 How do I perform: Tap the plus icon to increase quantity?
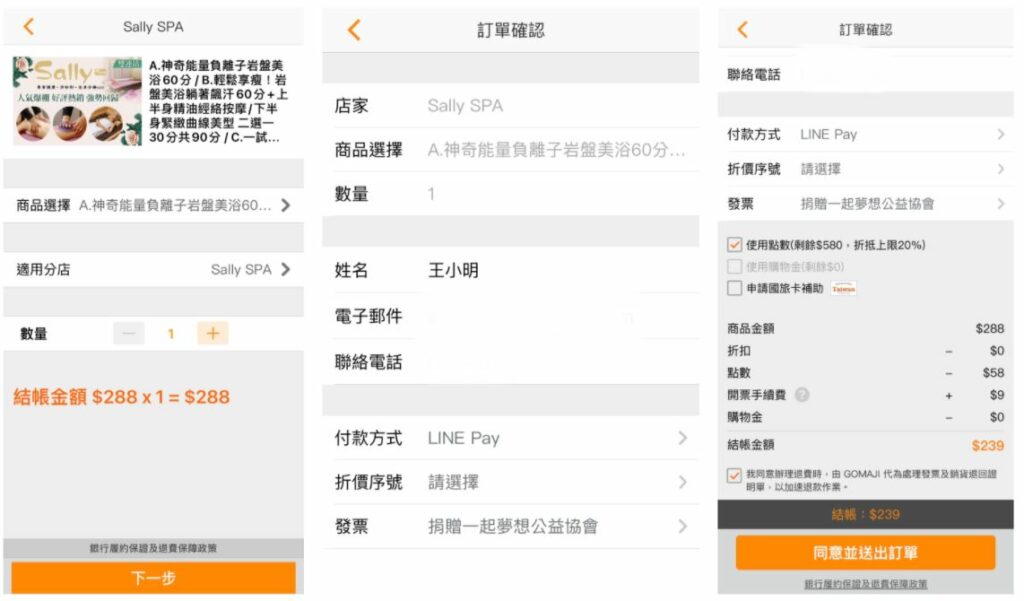tap(212, 333)
